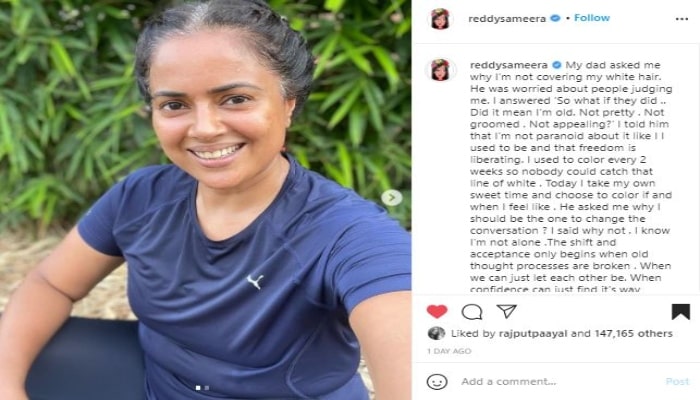
Task: Open comments via speech bubble icon
Action: pyautogui.click(x=472, y=312)
